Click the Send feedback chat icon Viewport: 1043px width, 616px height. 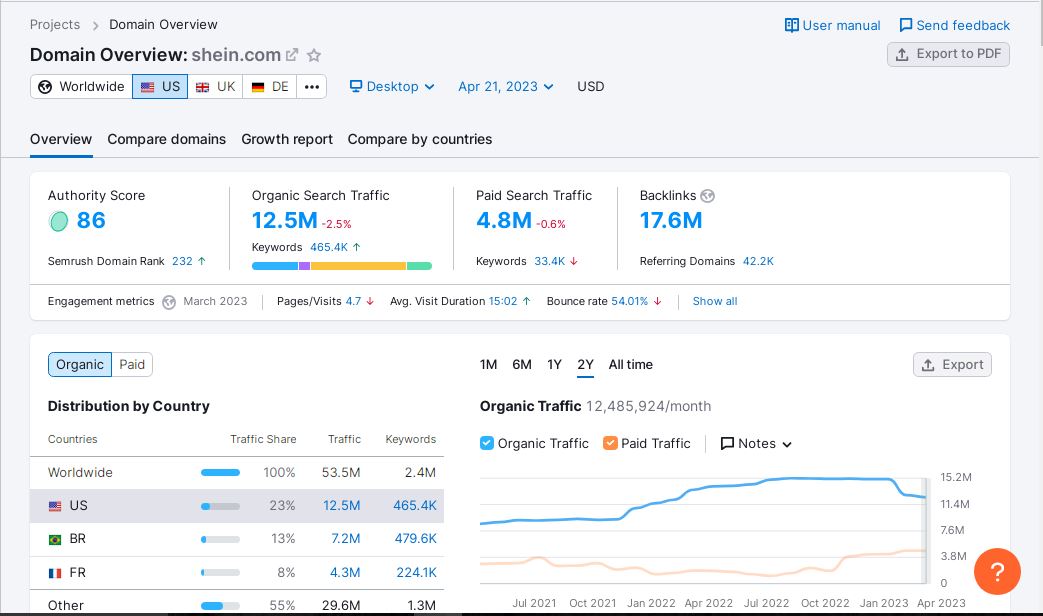point(906,25)
